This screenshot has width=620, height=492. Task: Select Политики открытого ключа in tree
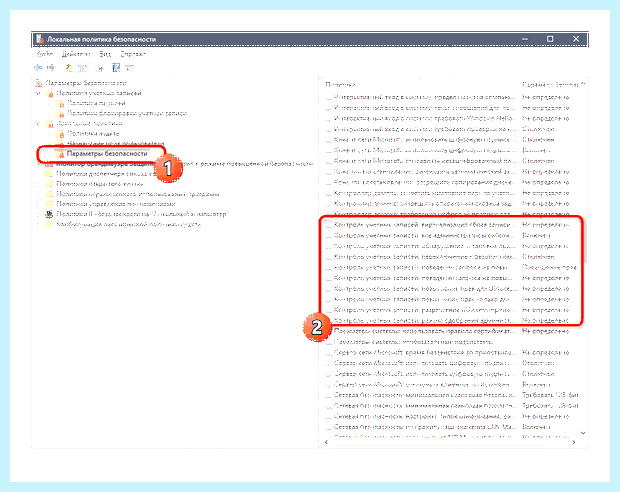[x=100, y=184]
